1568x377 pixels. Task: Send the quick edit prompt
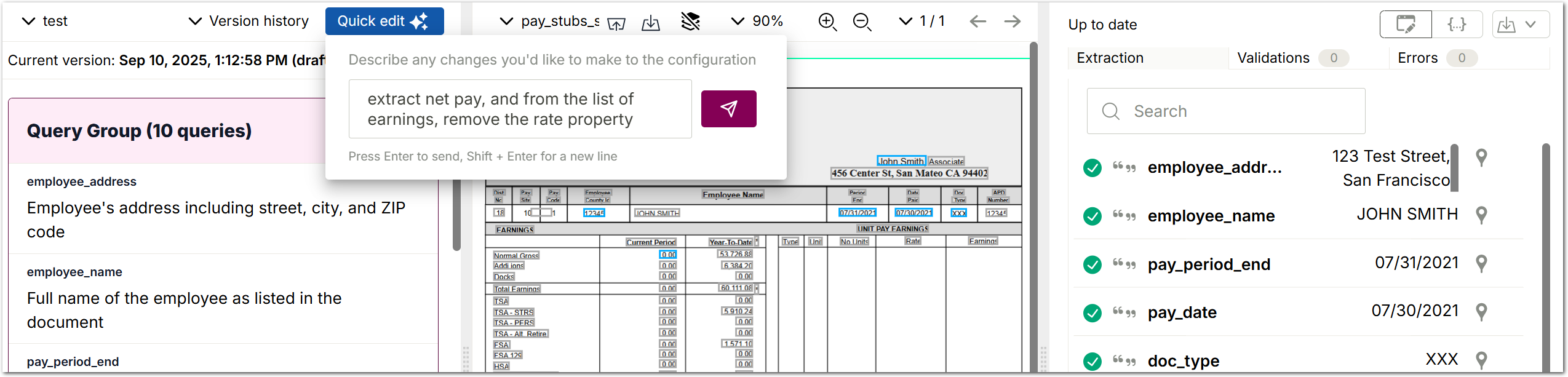coord(728,109)
